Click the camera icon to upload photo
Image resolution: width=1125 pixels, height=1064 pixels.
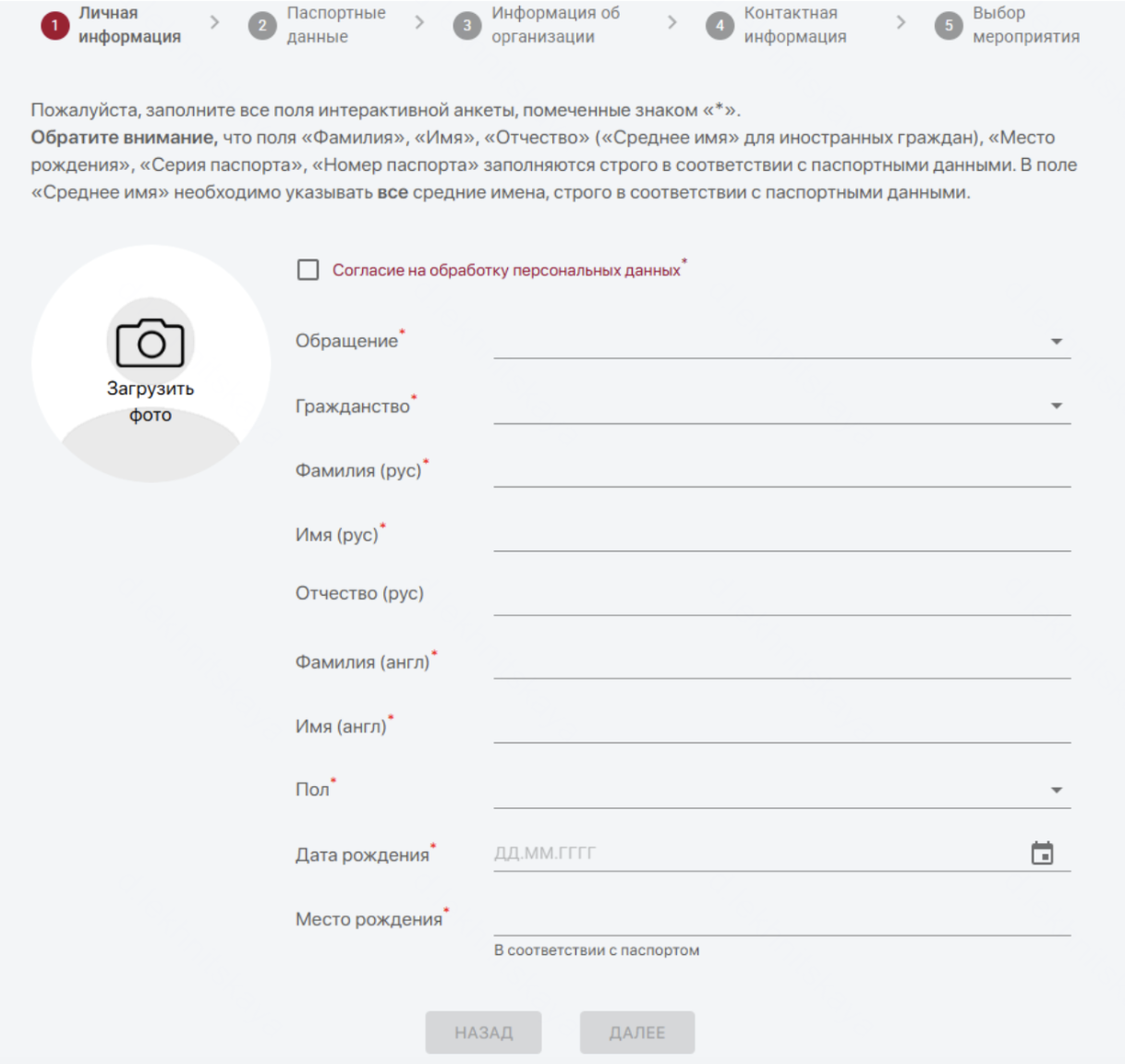(x=150, y=343)
